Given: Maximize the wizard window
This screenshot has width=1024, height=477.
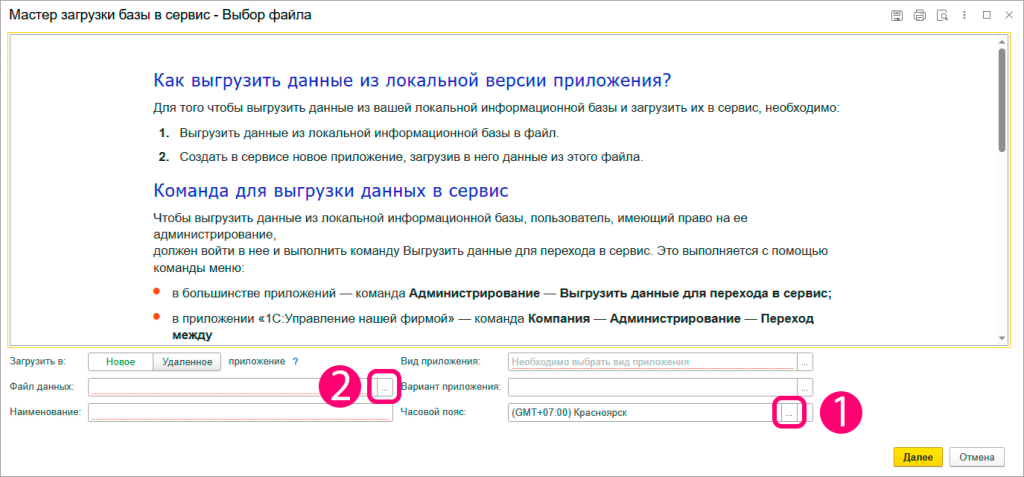Looking at the screenshot, I should pos(986,15).
